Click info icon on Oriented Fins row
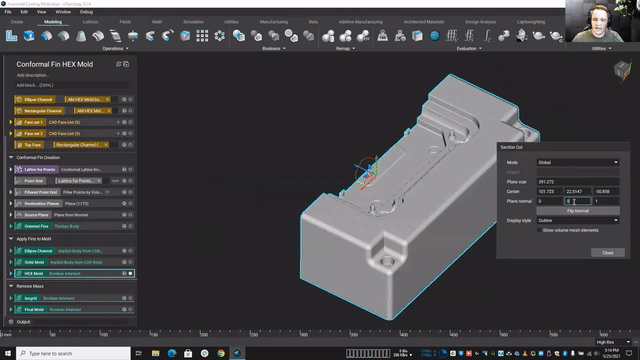The image size is (640, 360). pyautogui.click(x=124, y=226)
